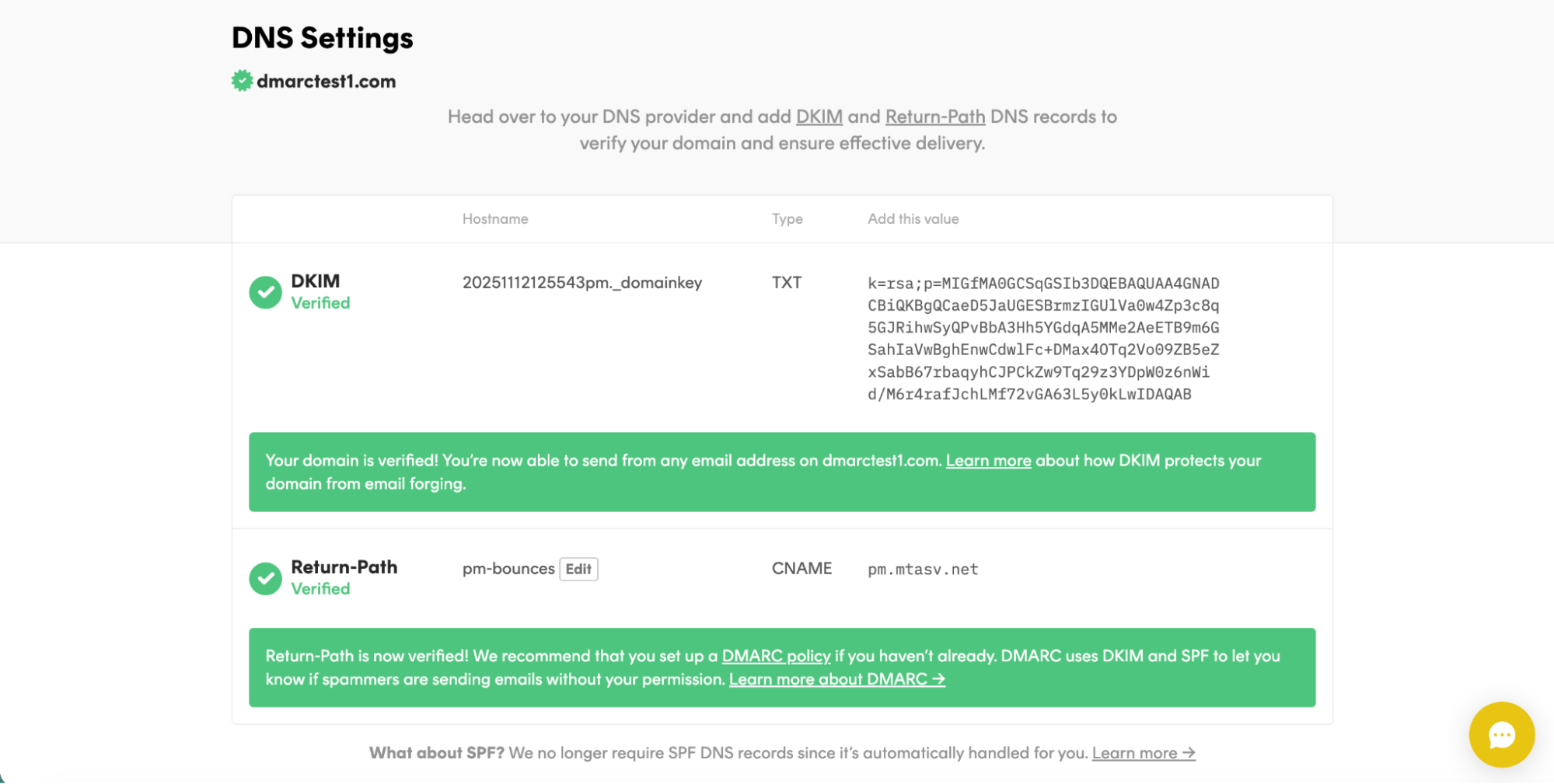Click hostname 20251112125543pm._domainkey
The width and height of the screenshot is (1554, 784).
pos(581,283)
